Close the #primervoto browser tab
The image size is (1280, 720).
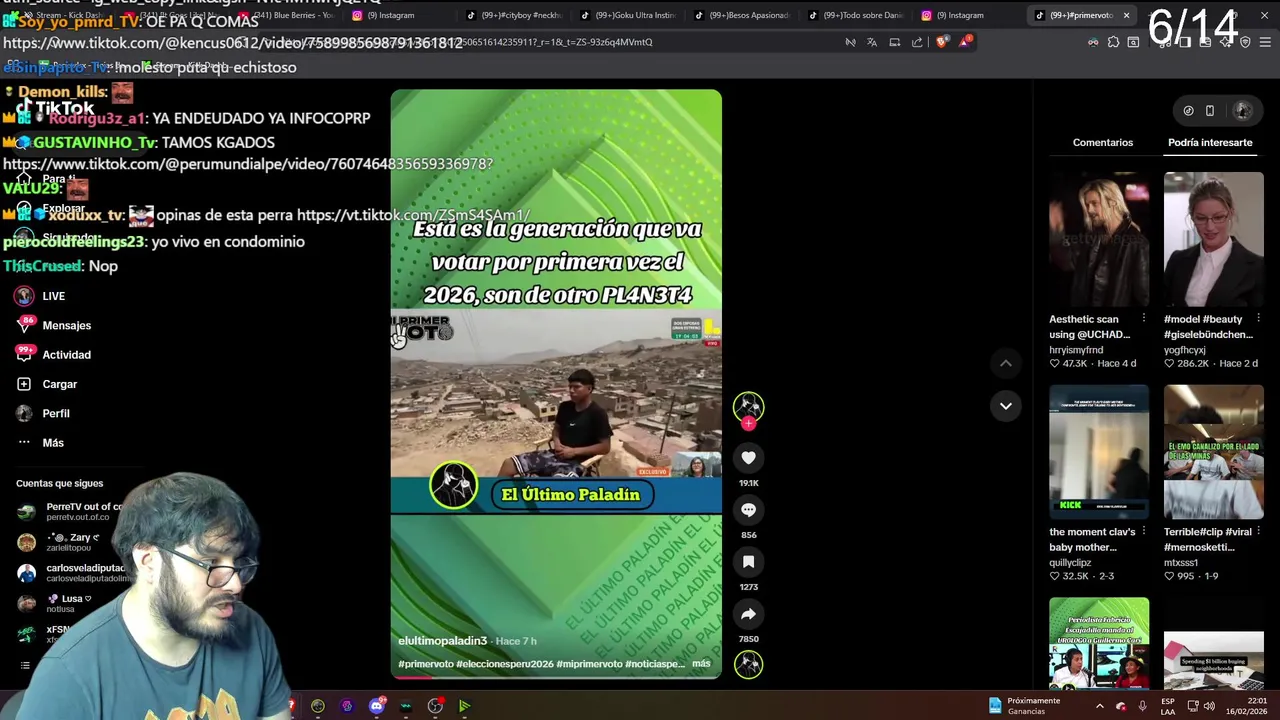pyautogui.click(x=1126, y=15)
